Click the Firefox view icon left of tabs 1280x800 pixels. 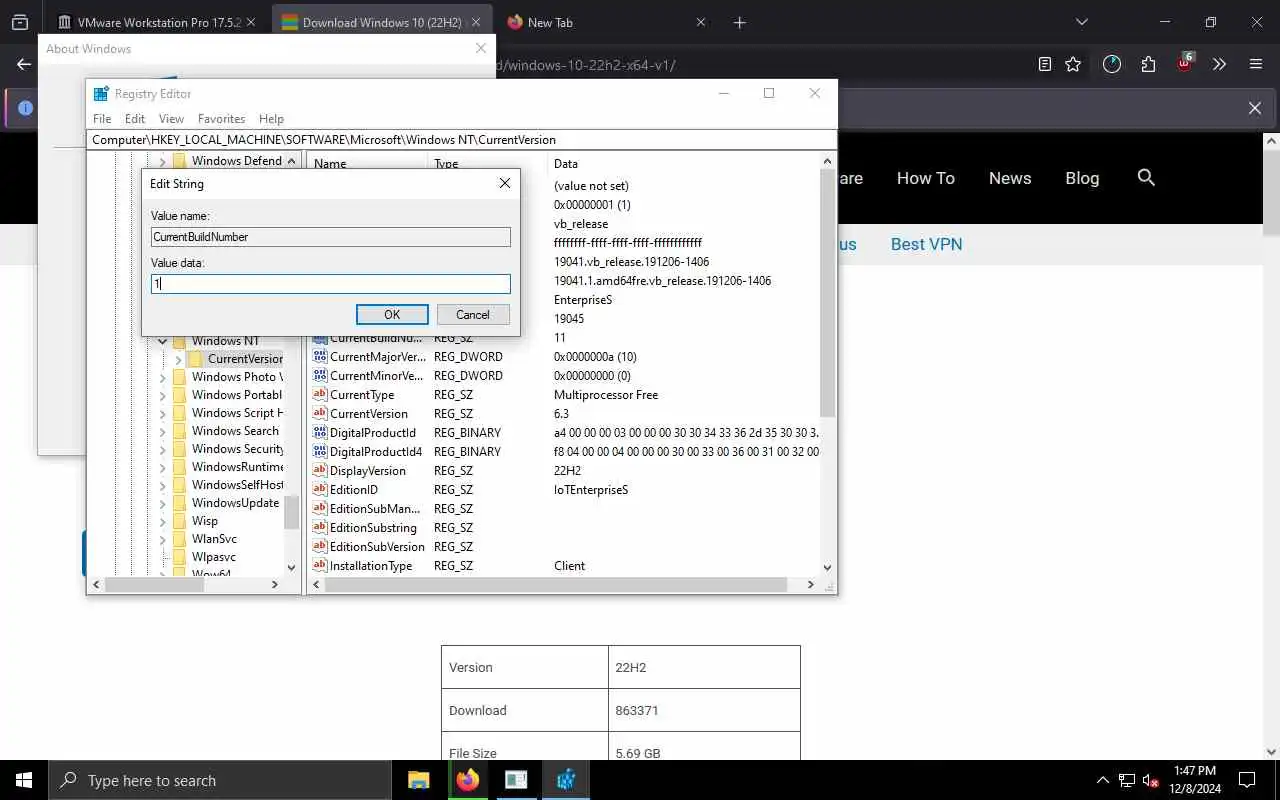(x=20, y=22)
